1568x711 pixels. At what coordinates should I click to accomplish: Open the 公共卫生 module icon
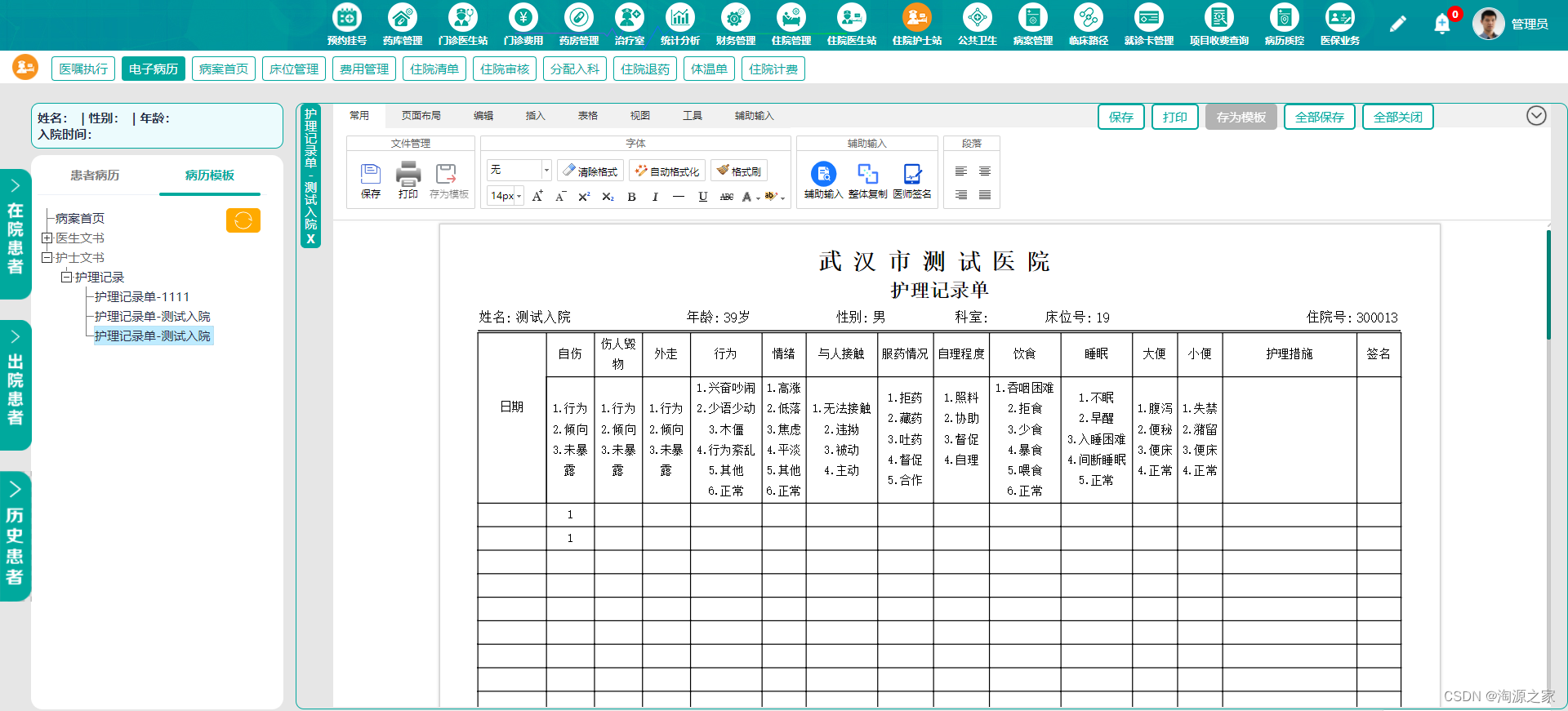977,17
